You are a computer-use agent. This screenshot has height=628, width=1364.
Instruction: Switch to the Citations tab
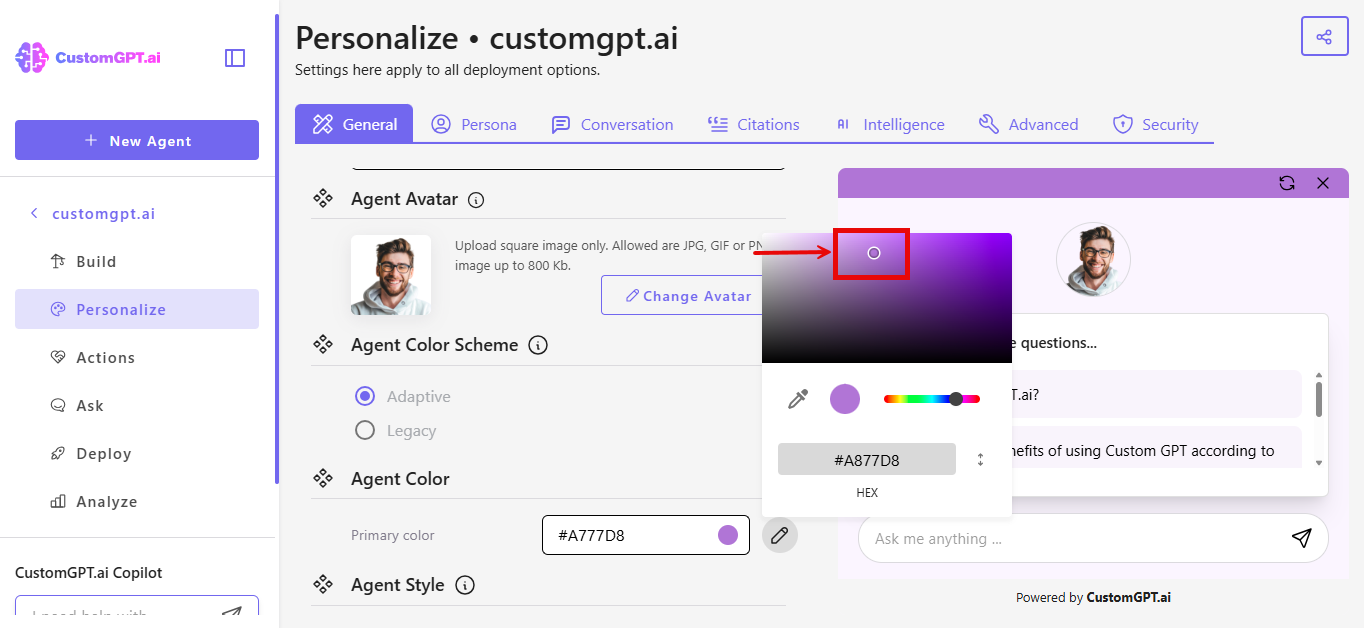point(753,124)
